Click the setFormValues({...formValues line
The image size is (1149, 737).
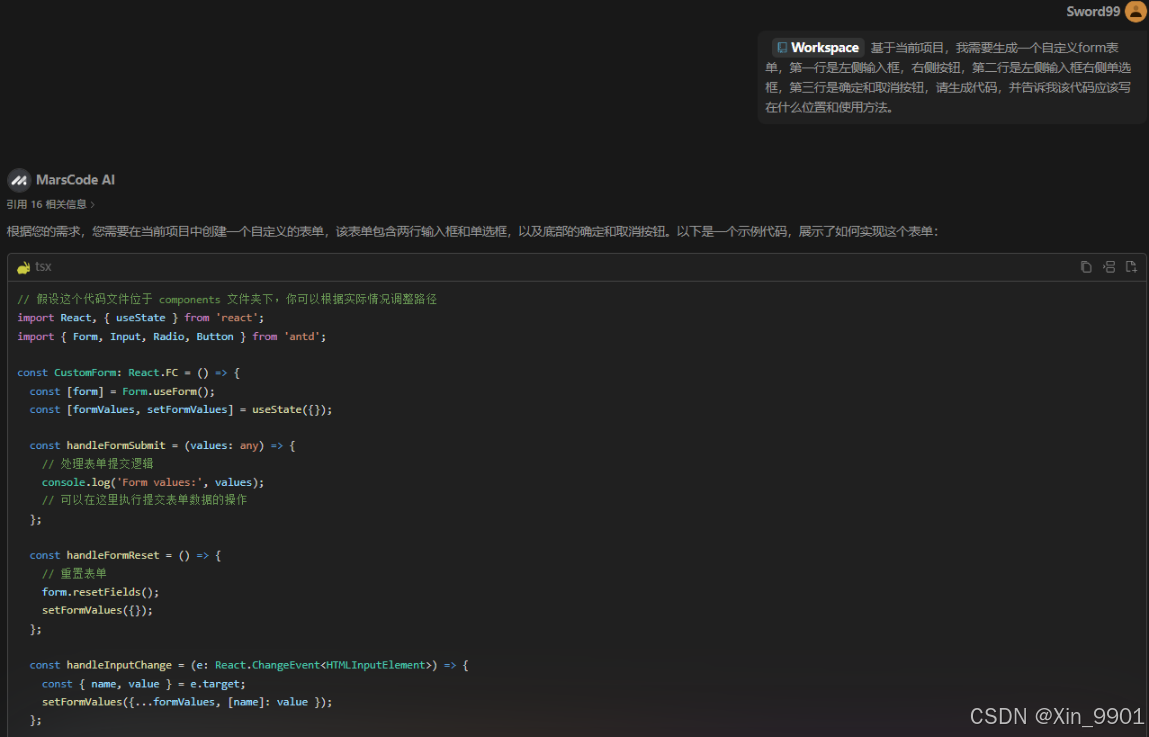pos(187,702)
